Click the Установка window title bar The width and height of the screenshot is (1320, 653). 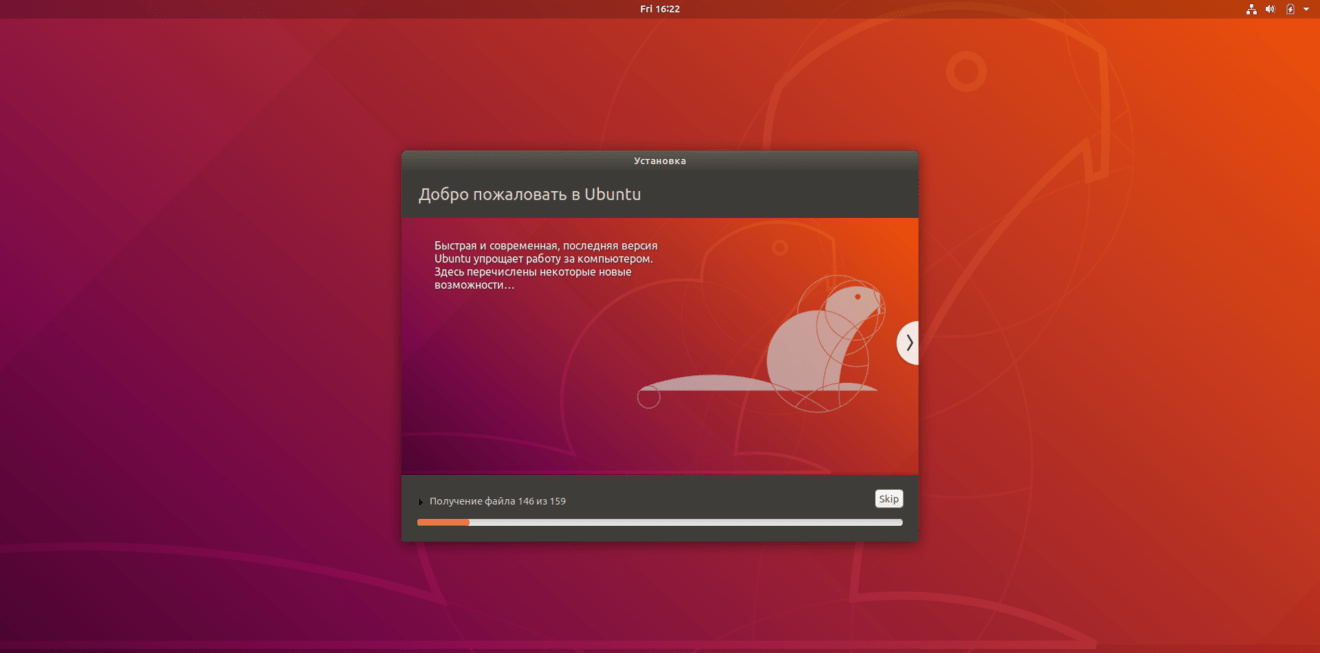[x=659, y=158]
